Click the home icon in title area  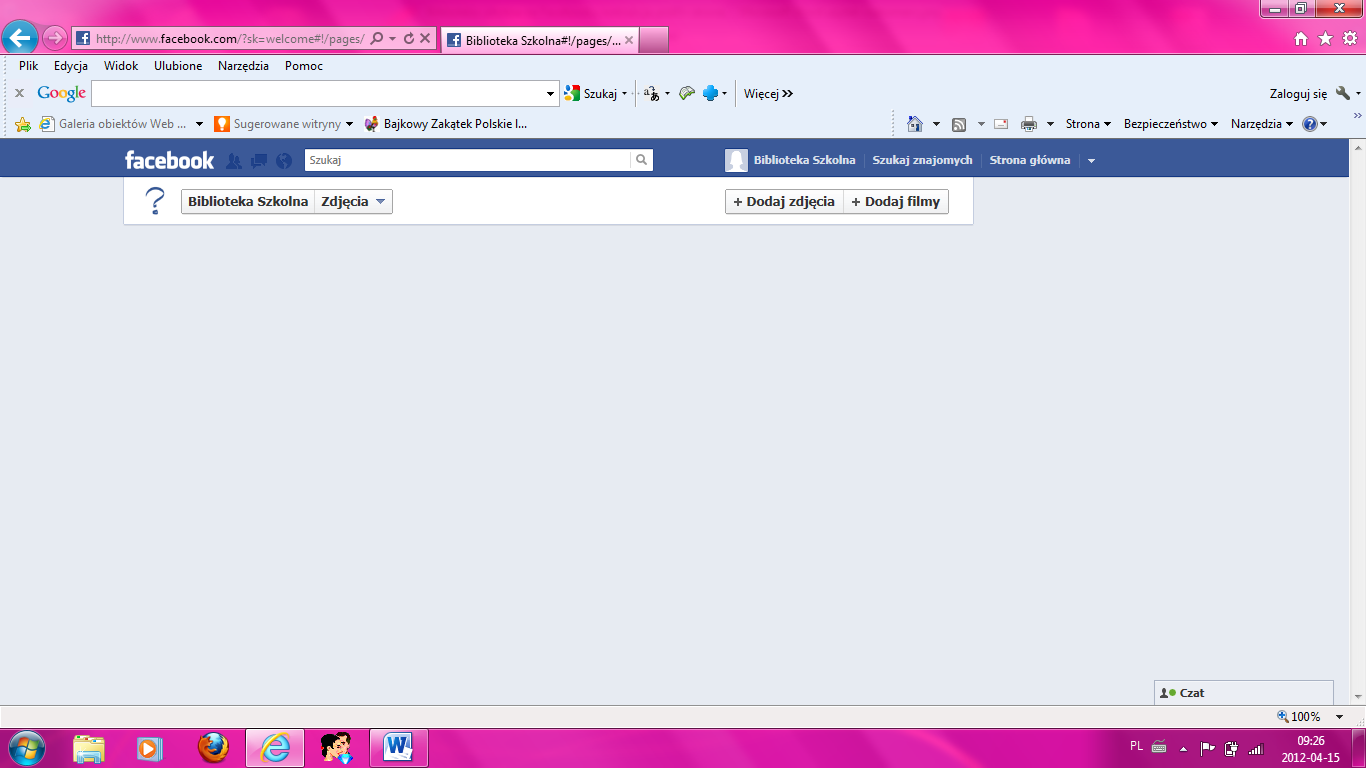pos(1301,38)
